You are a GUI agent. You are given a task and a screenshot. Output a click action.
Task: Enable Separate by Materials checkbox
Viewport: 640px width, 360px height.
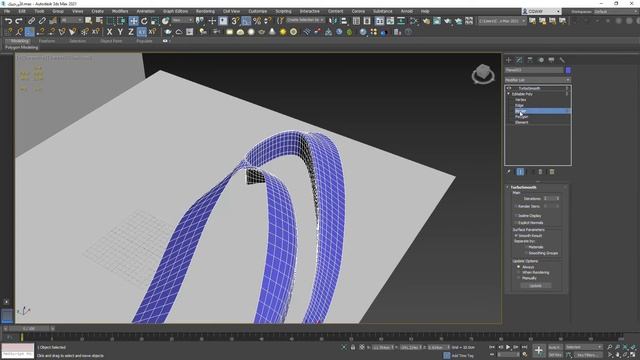(526, 247)
